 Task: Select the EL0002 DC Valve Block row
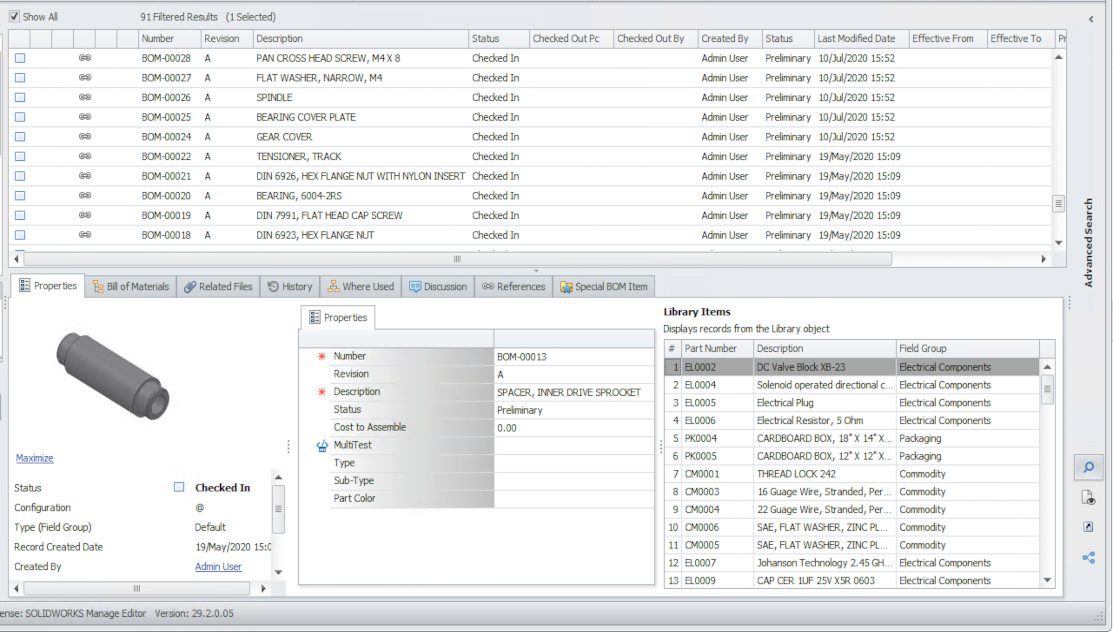tap(852, 367)
